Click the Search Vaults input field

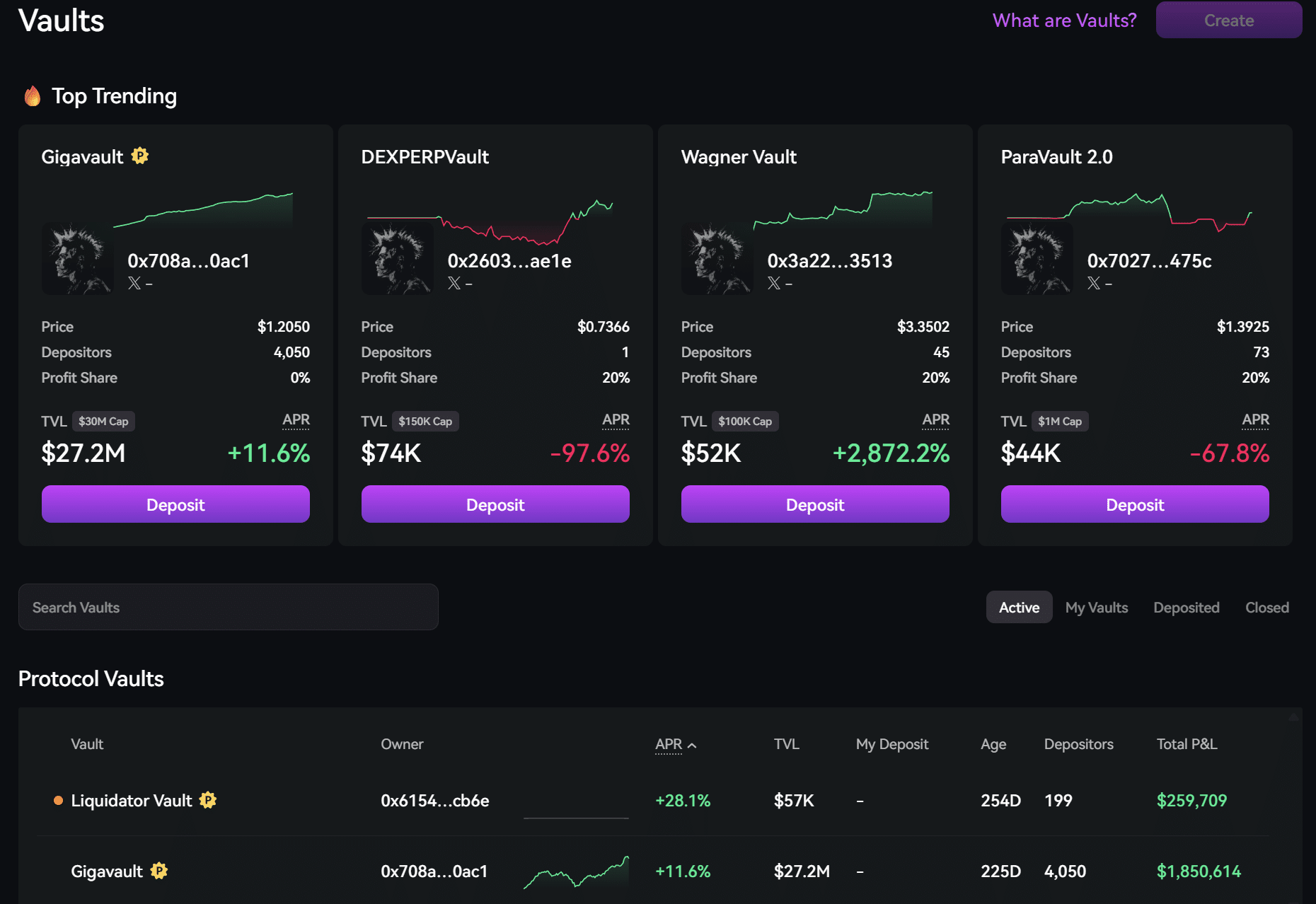tap(228, 608)
